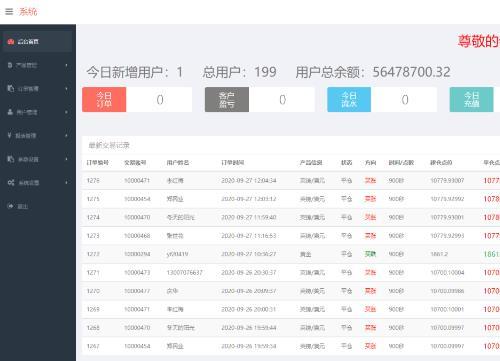Viewport: 500px width, 361px height.
Task: Expand the arrow on the ¥ menu row
Action: pyautogui.click(x=67, y=135)
